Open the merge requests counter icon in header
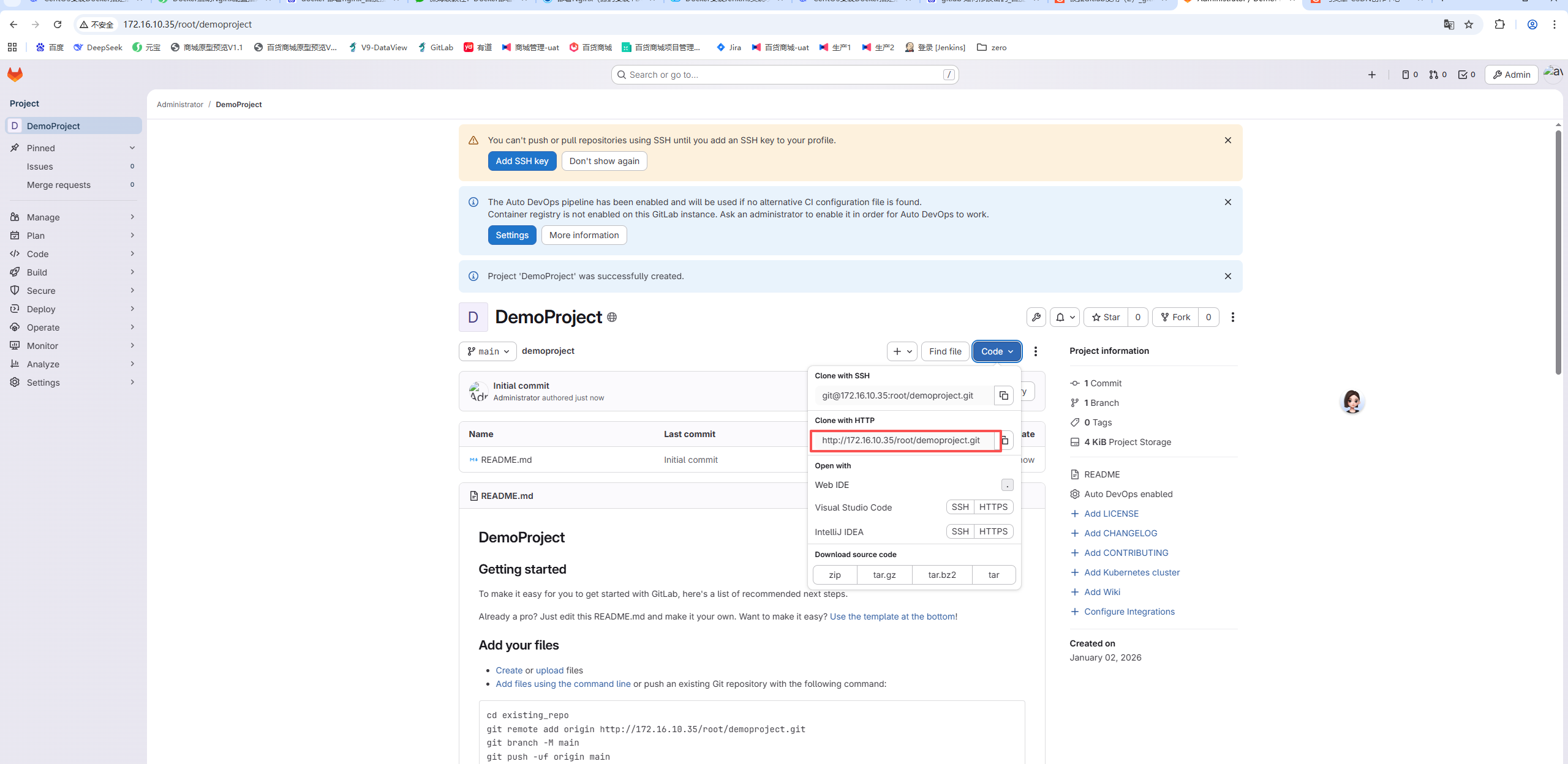The width and height of the screenshot is (1568, 764). click(1438, 75)
